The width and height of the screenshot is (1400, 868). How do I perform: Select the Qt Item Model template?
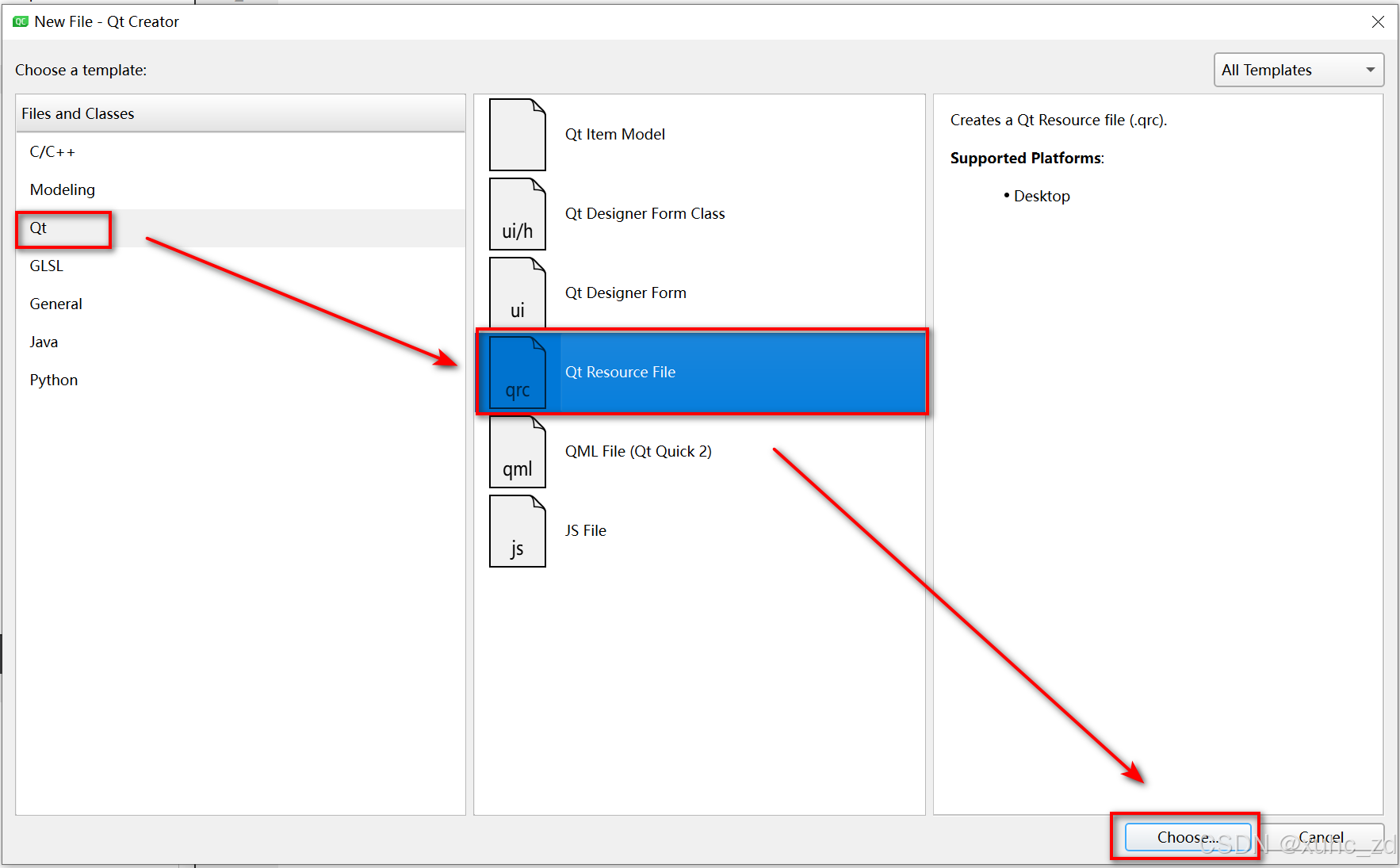(699, 134)
